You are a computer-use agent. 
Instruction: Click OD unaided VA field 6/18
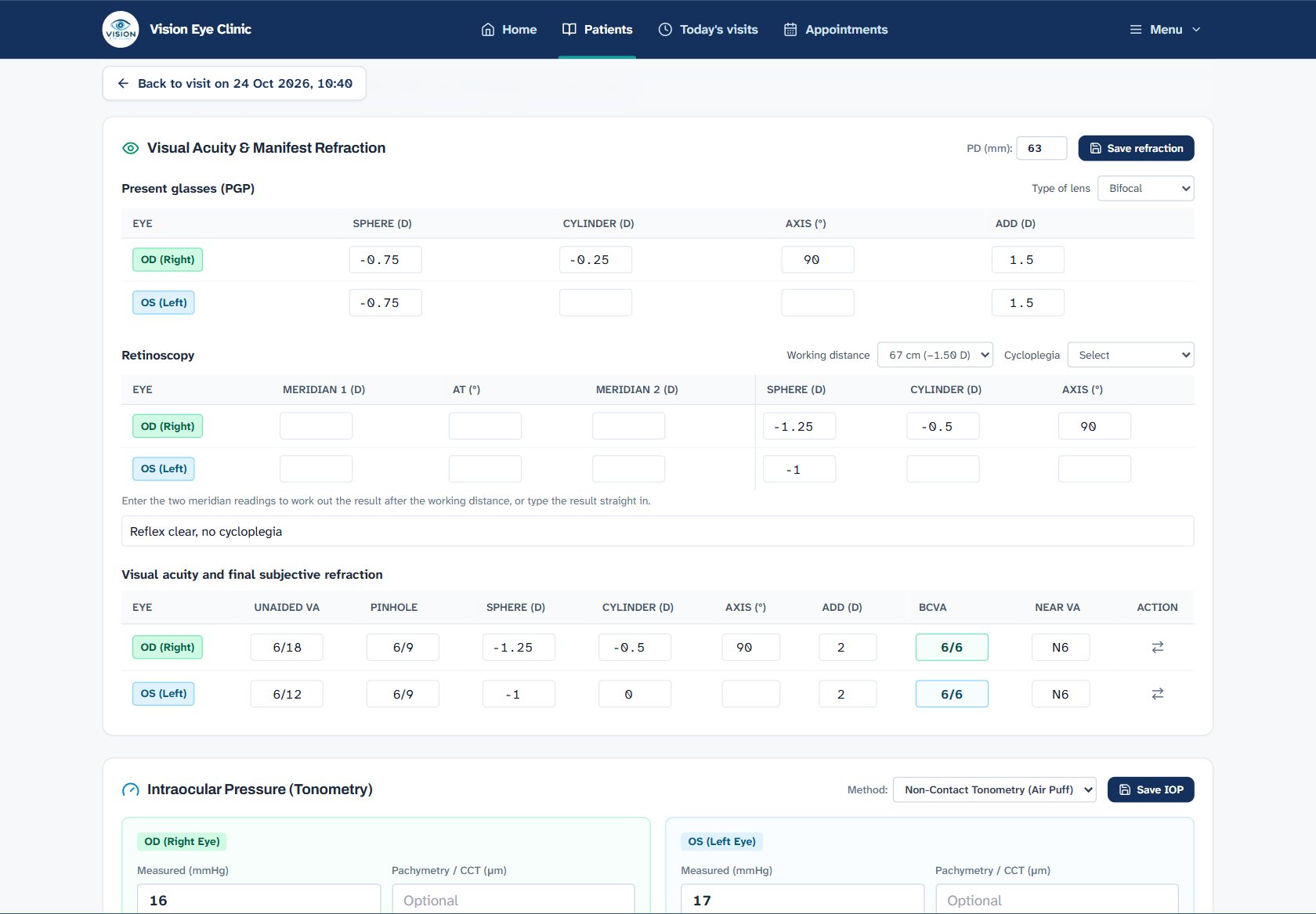[287, 647]
